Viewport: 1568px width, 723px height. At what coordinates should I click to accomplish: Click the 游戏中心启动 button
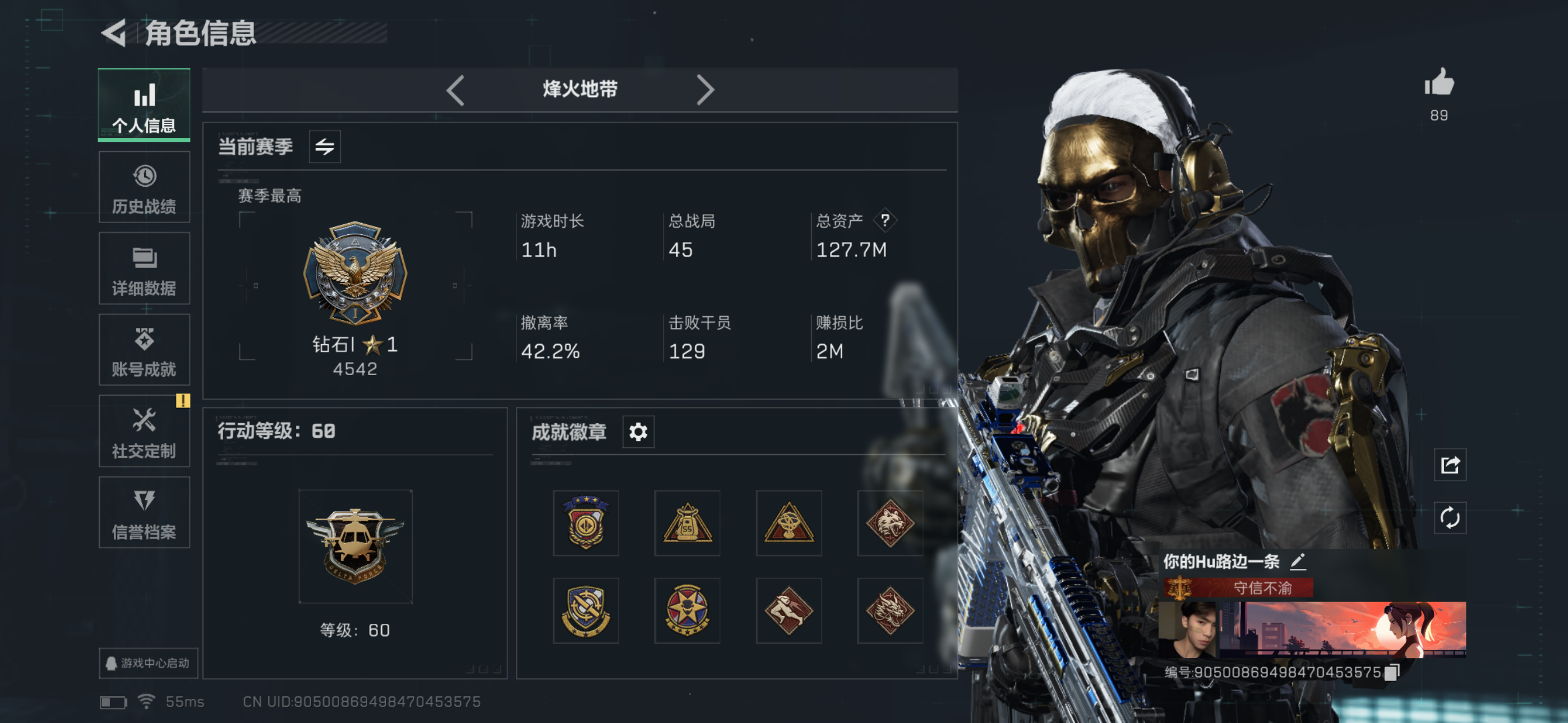149,662
